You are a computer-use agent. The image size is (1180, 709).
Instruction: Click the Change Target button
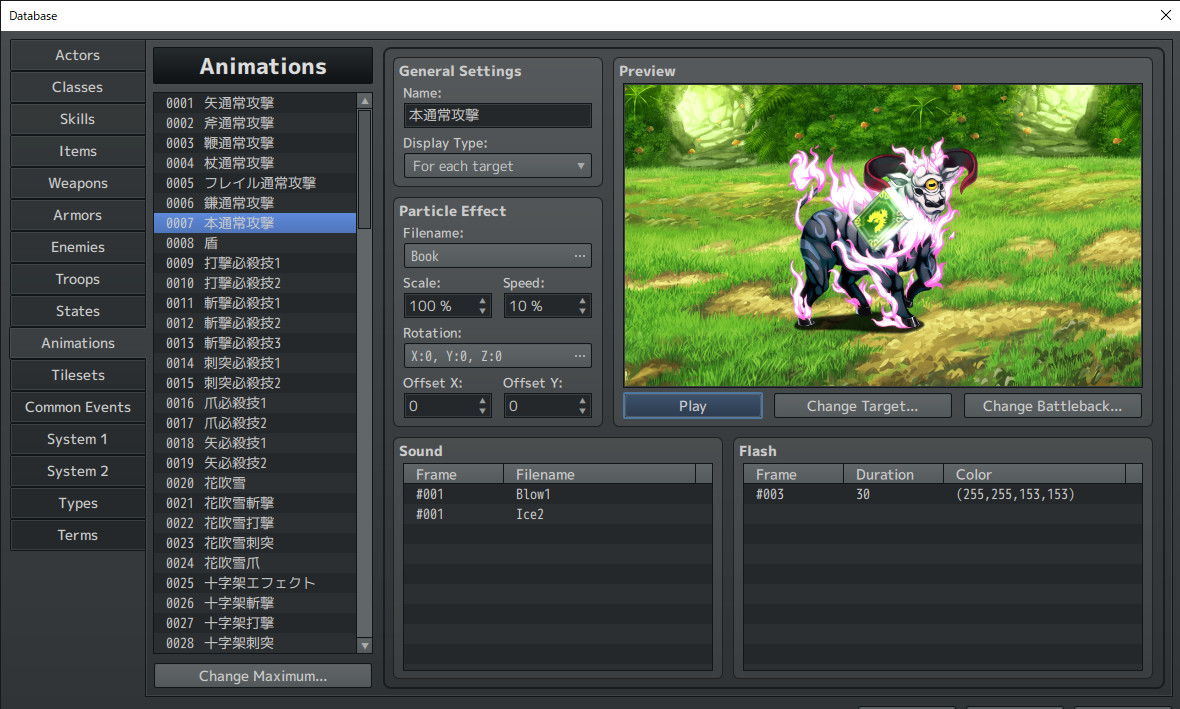click(862, 405)
